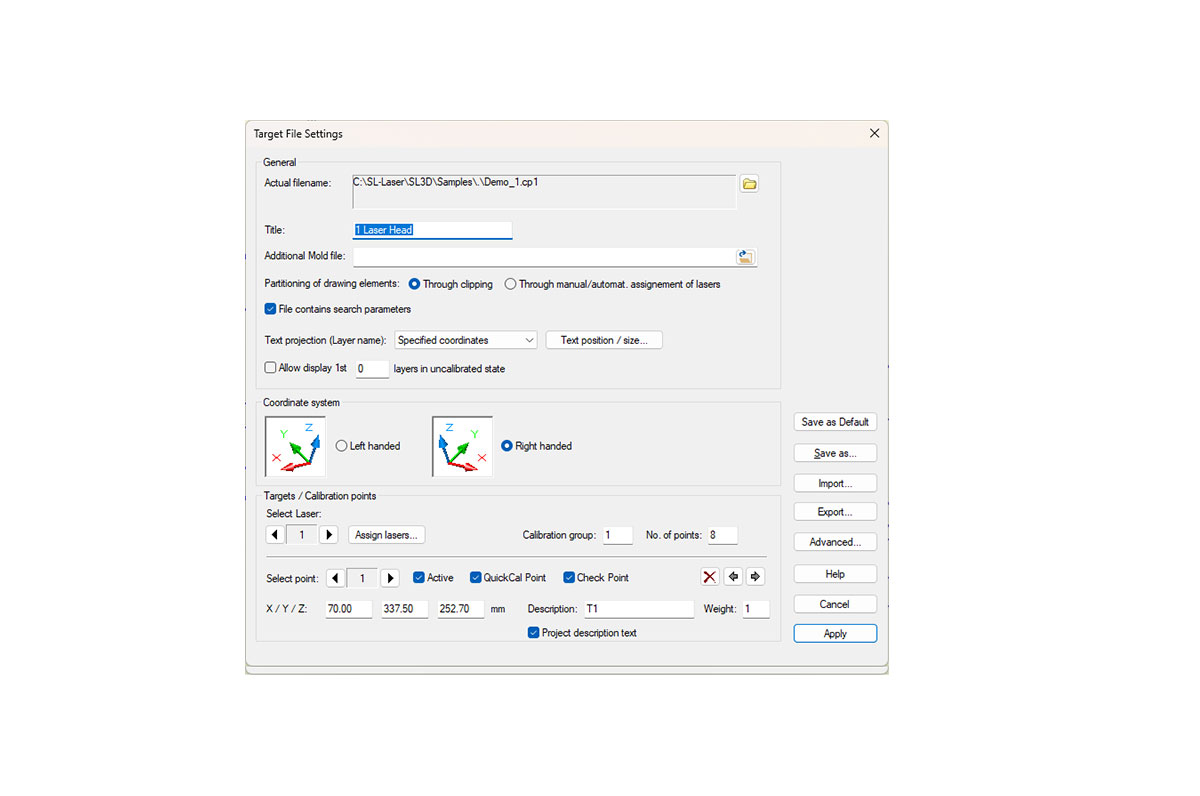This screenshot has height=796, width=1200.
Task: Click the Title input field
Action: tap(433, 230)
